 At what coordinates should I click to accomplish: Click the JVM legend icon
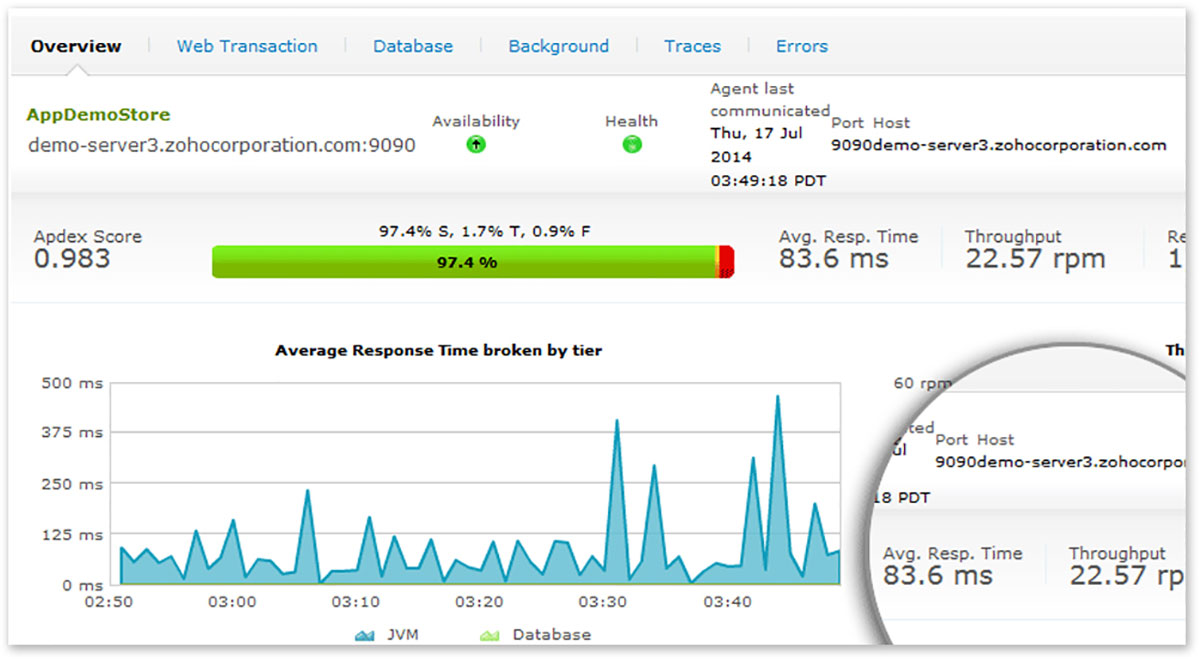363,636
